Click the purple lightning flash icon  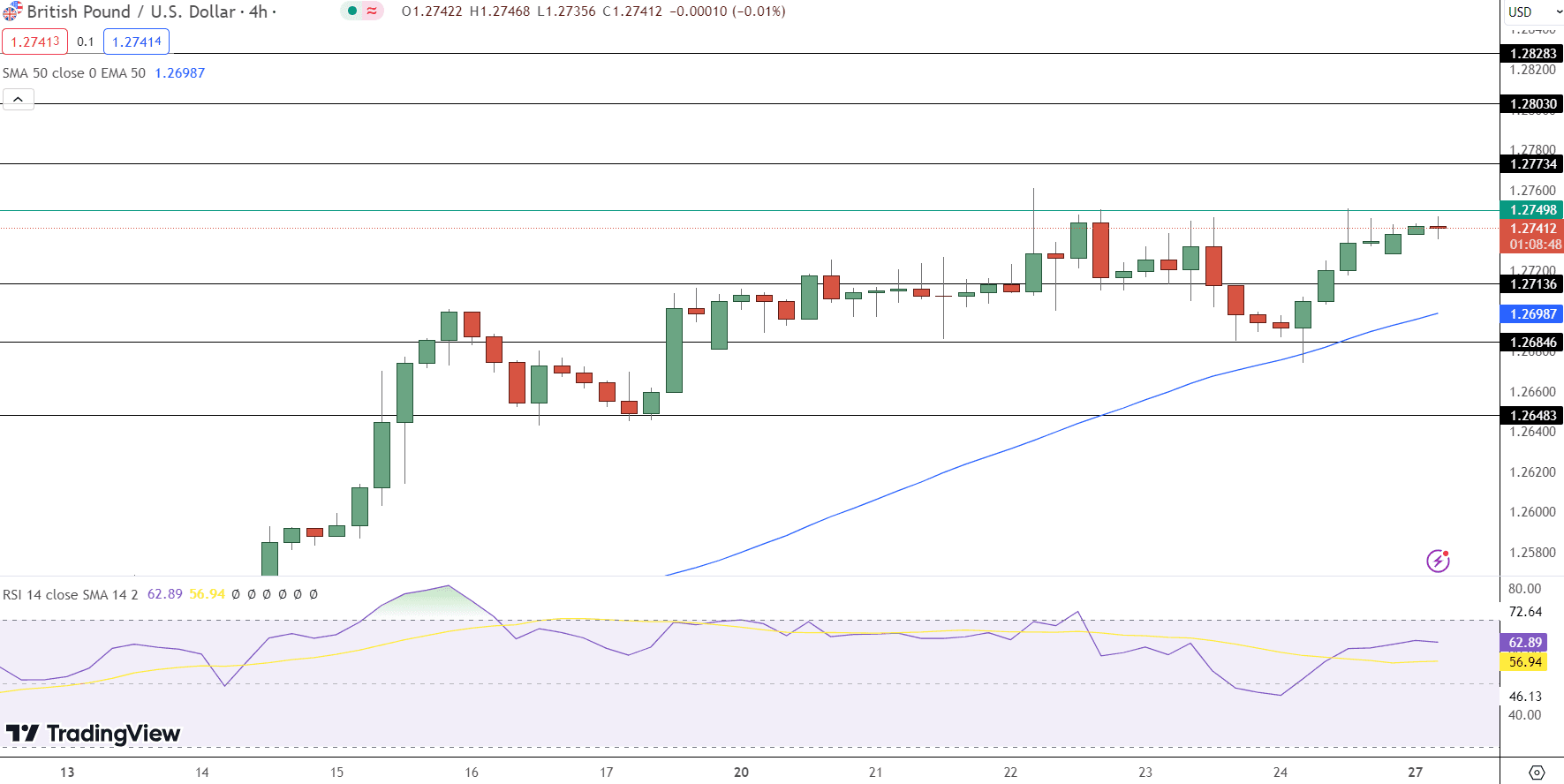(x=1438, y=561)
